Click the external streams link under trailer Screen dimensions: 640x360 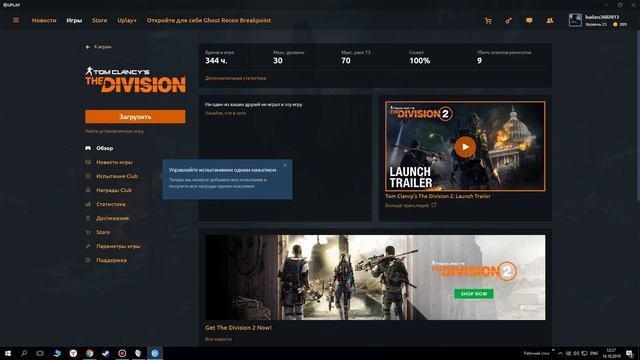411,205
